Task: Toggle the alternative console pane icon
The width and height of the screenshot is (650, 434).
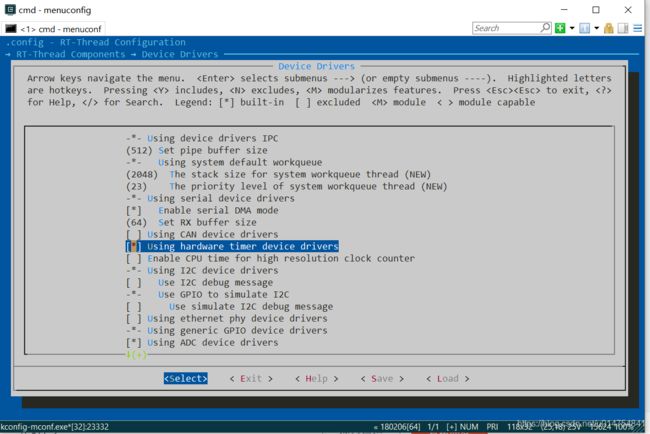Action: click(623, 28)
